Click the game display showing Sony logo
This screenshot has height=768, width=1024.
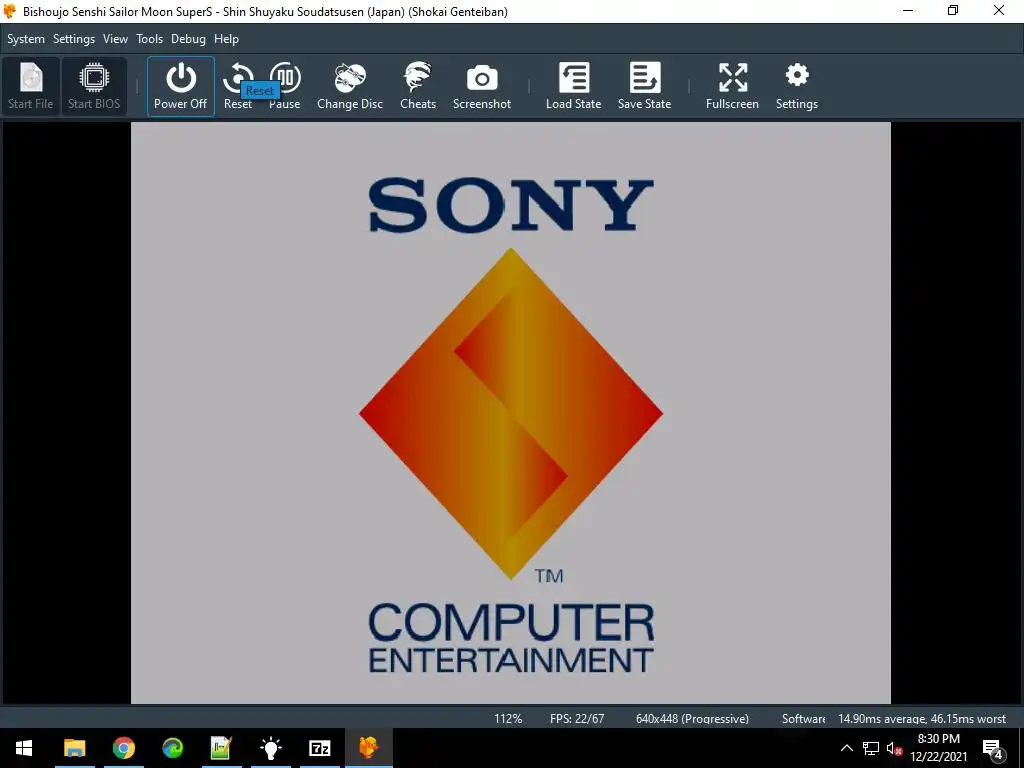pos(511,413)
